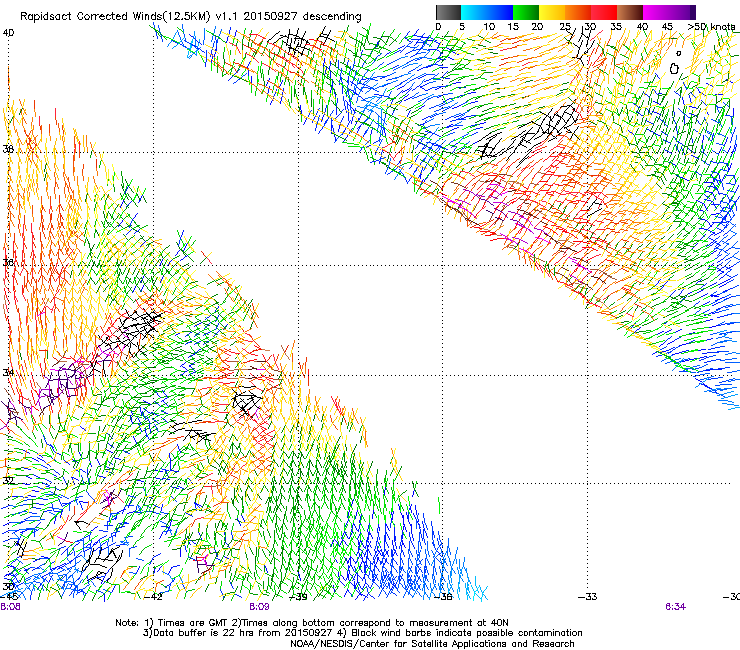Click the NOAA/NESDIS credit line
This screenshot has height=650, width=740.
[x=432, y=644]
